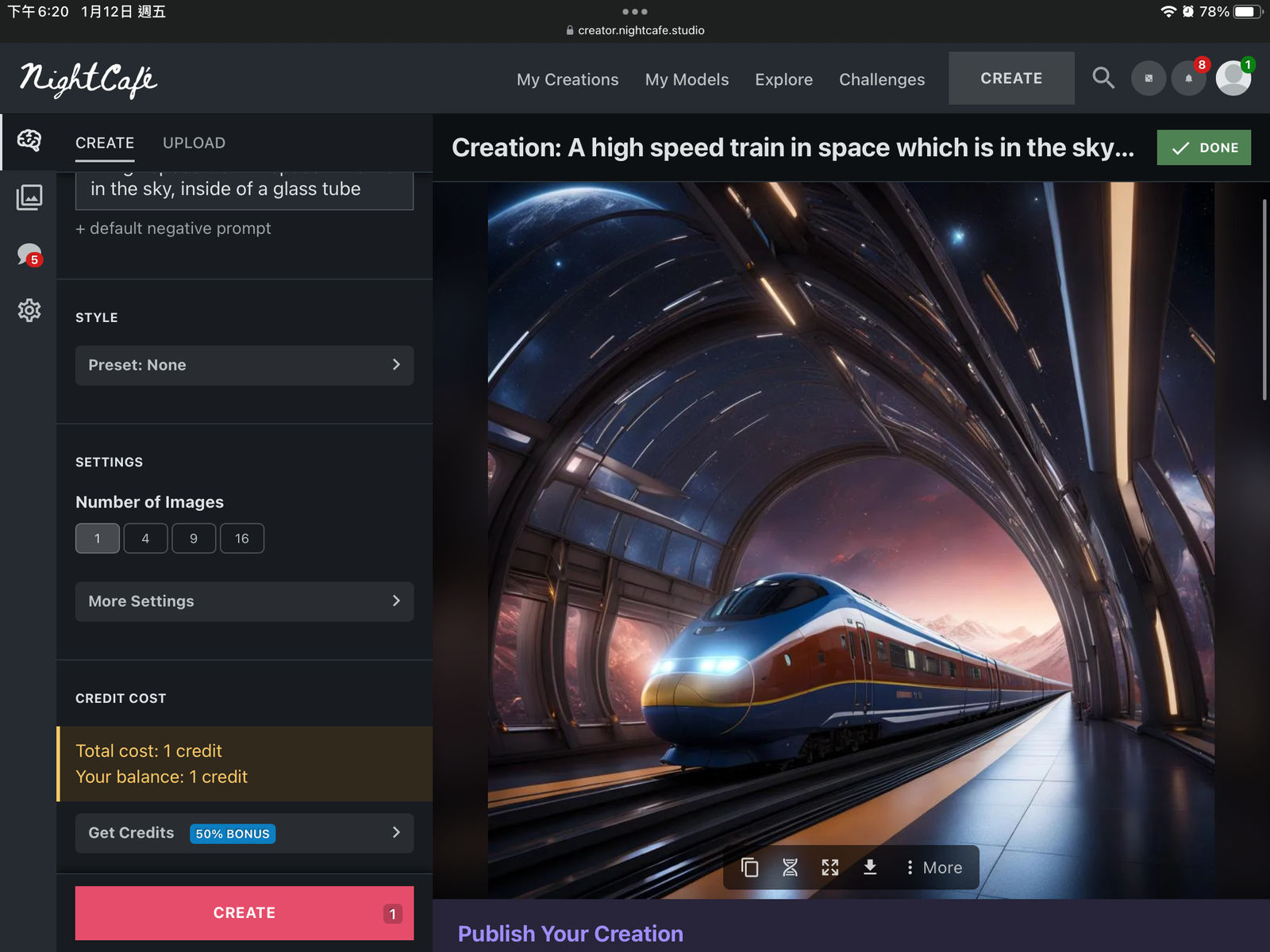
Task: Open Get Credits 50% bonus row
Action: 244,833
